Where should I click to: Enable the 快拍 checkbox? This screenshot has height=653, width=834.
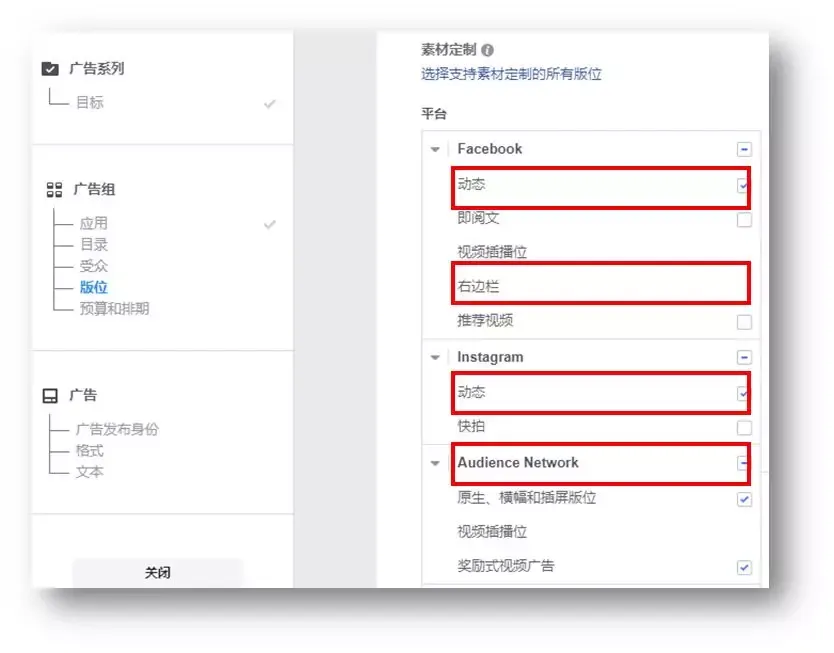point(744,428)
